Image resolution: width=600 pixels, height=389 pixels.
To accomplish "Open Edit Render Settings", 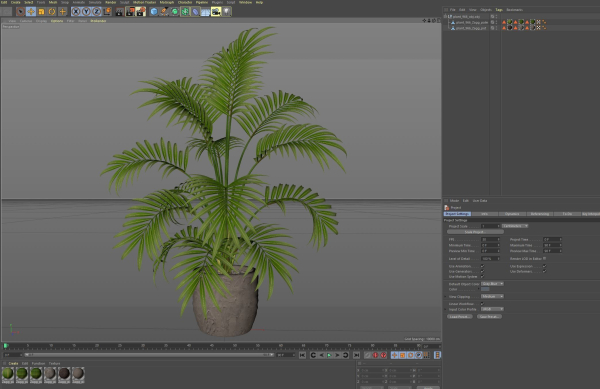I will pyautogui.click(x=141, y=12).
